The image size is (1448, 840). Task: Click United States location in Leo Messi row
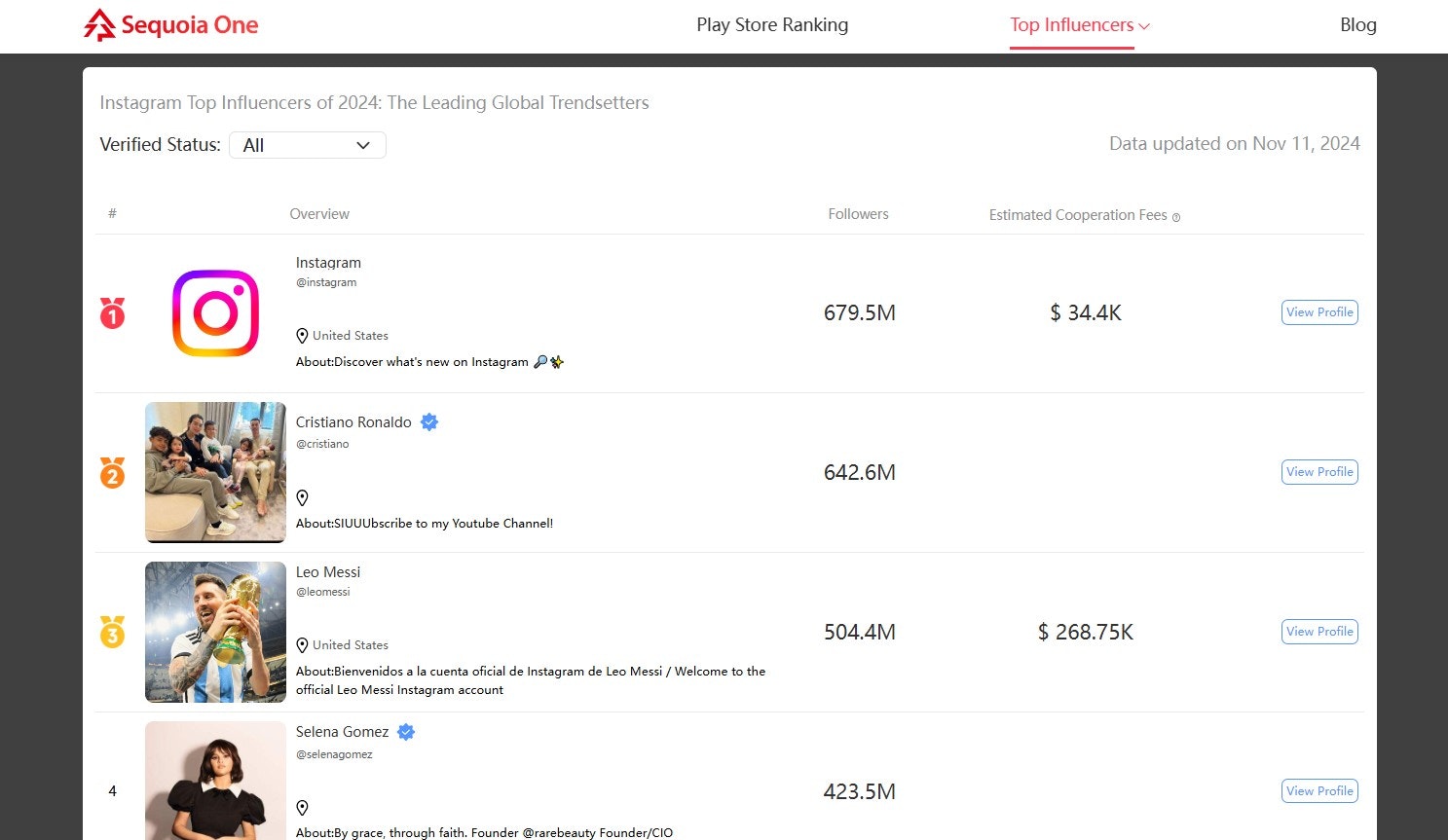click(x=351, y=645)
